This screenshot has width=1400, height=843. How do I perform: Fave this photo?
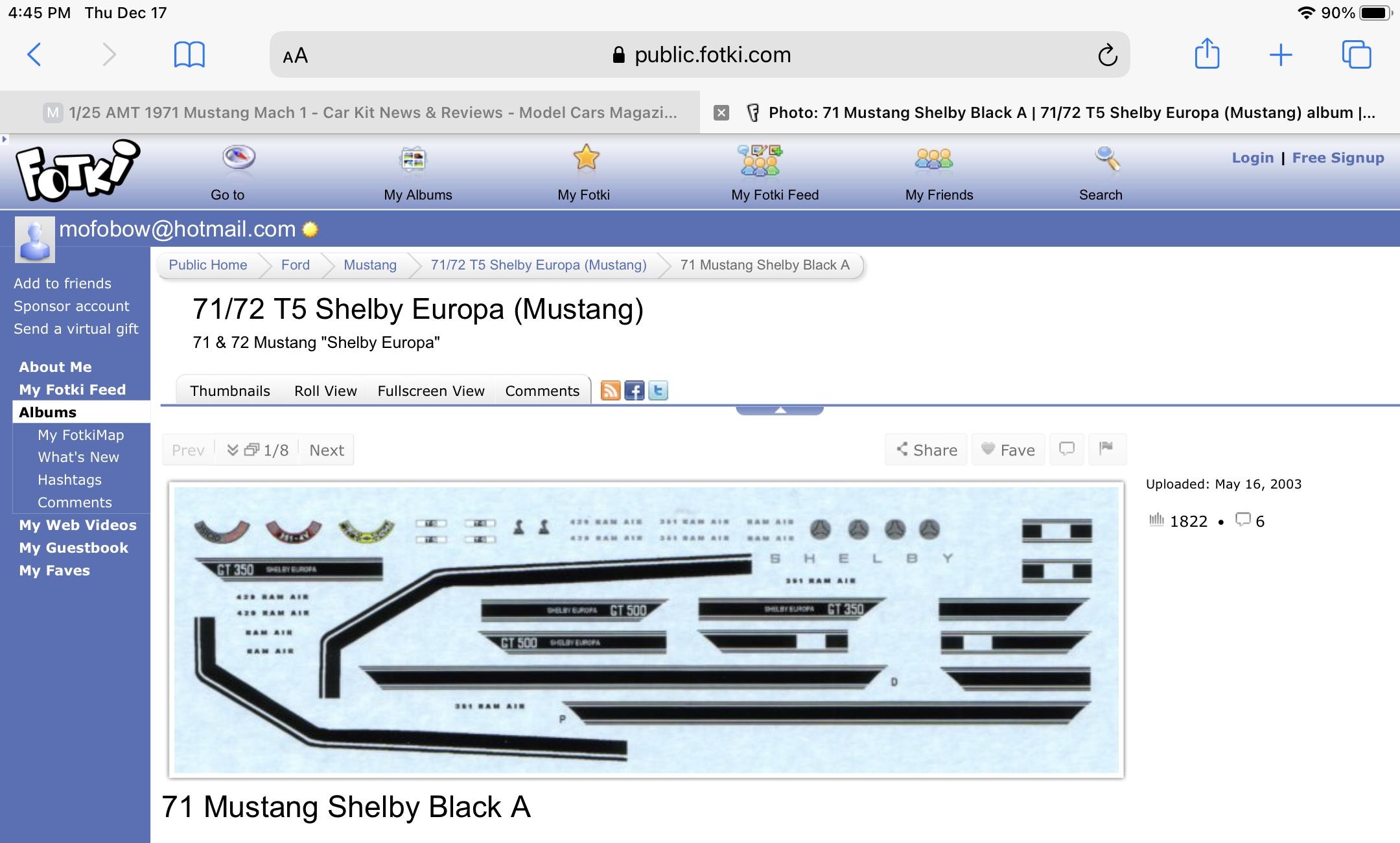(1008, 450)
